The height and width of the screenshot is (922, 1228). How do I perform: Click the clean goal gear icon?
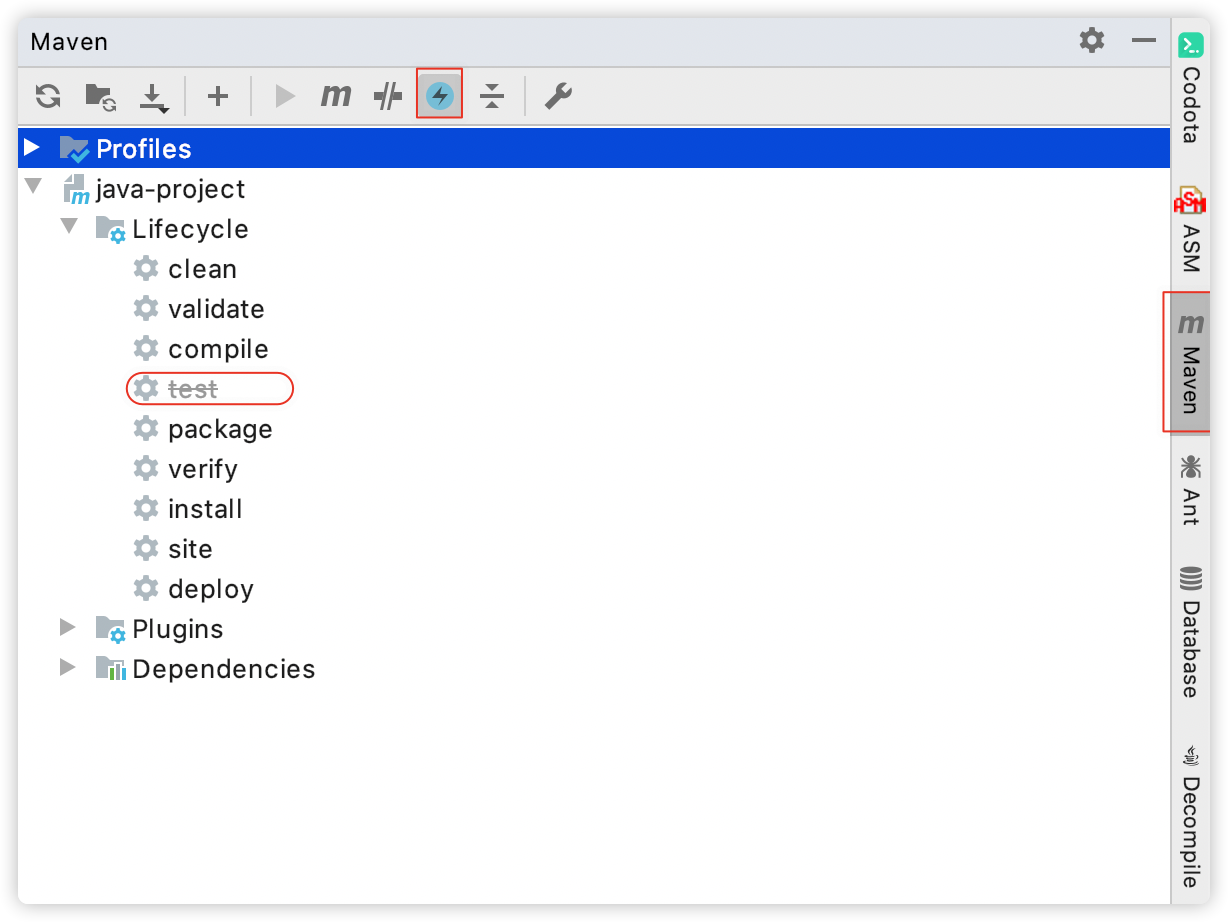point(146,268)
